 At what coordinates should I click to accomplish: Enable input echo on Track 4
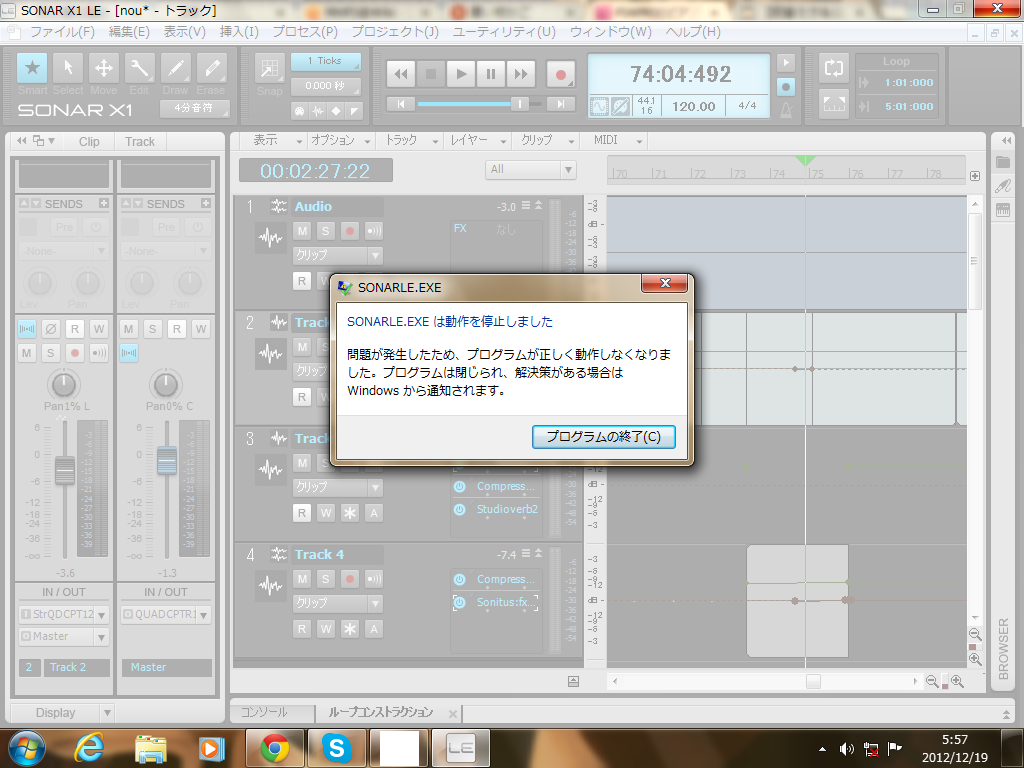click(x=374, y=579)
